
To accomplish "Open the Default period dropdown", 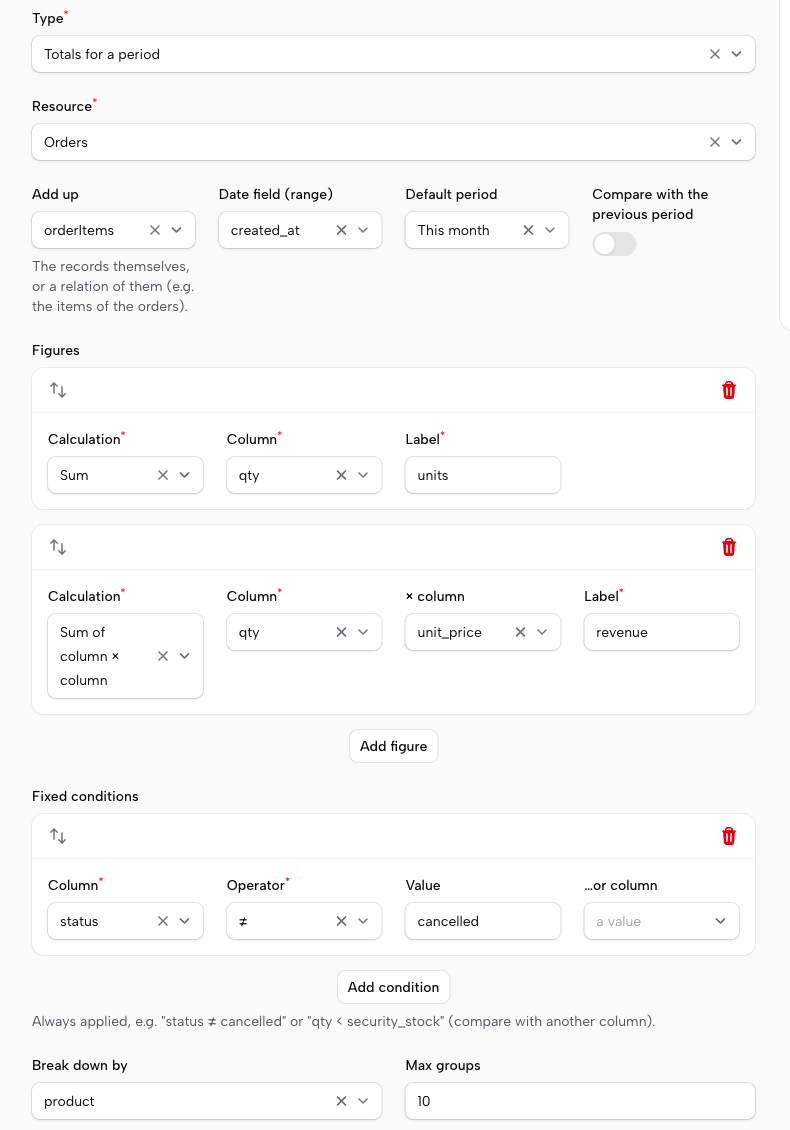I will (x=550, y=230).
